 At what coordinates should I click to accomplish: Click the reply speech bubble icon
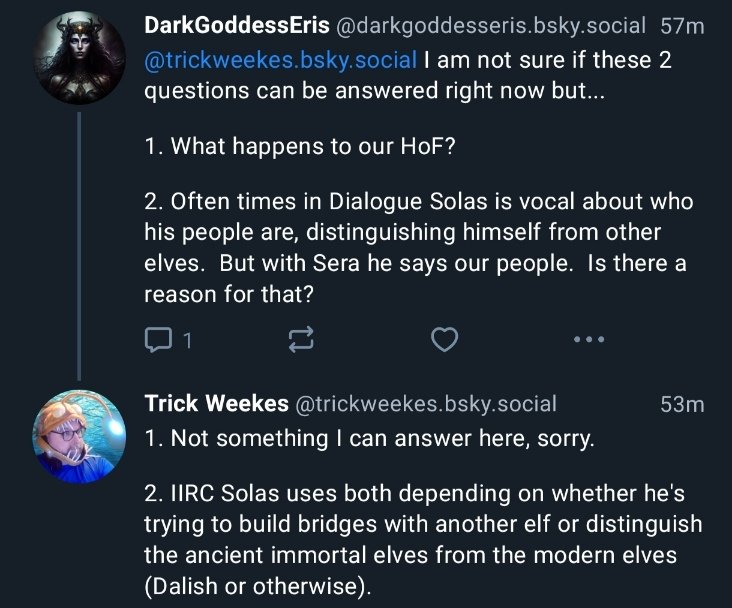[x=158, y=340]
